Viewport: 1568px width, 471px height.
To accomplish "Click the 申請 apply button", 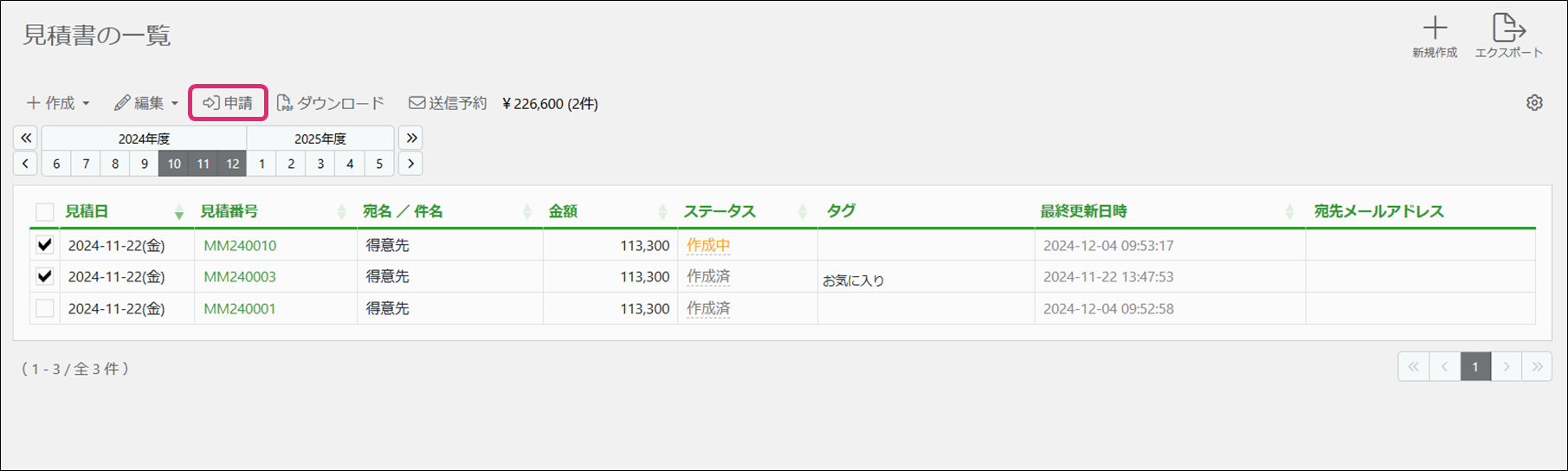I will tap(228, 103).
